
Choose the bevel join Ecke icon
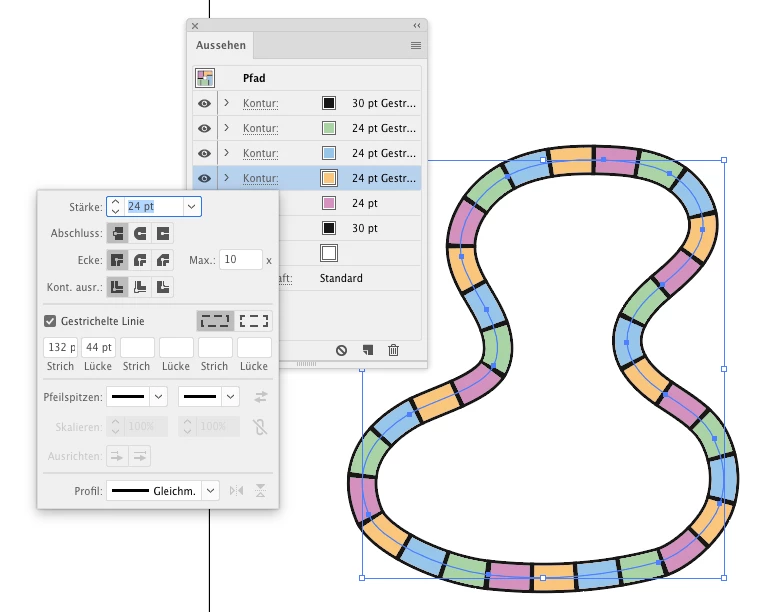(163, 260)
